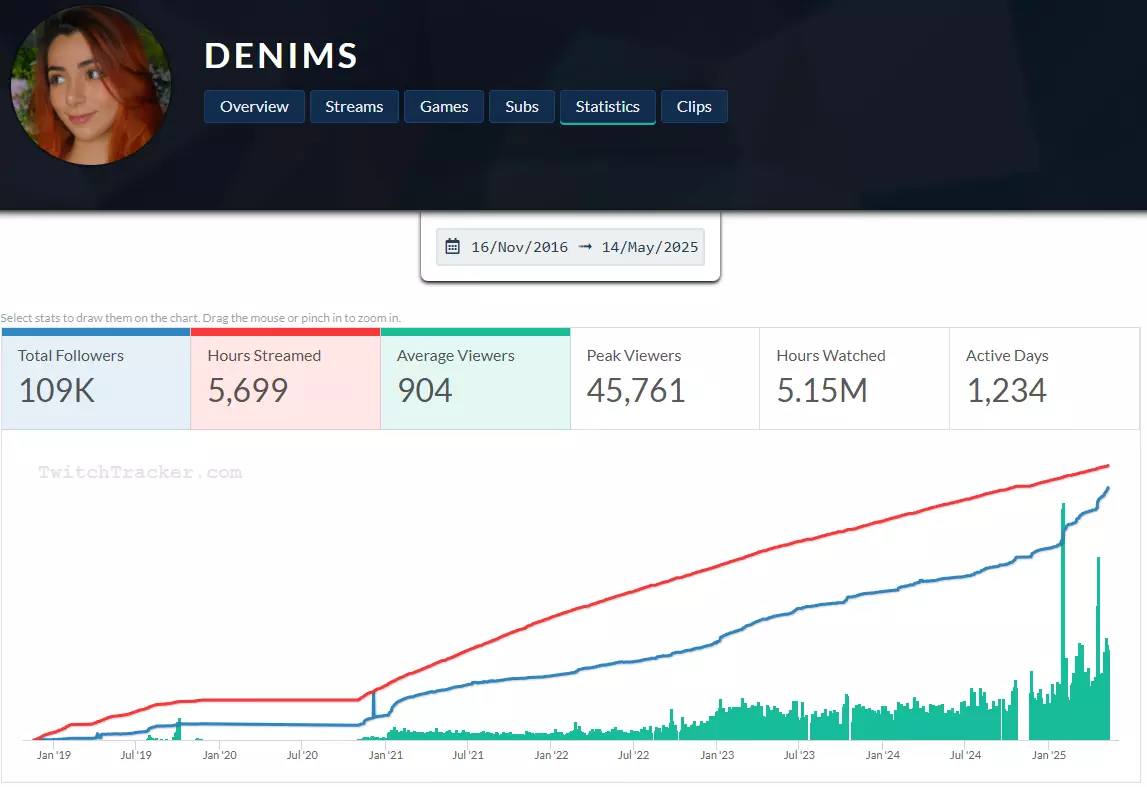The image size is (1147, 787).
Task: Click the calendar icon in date range
Action: [x=453, y=246]
